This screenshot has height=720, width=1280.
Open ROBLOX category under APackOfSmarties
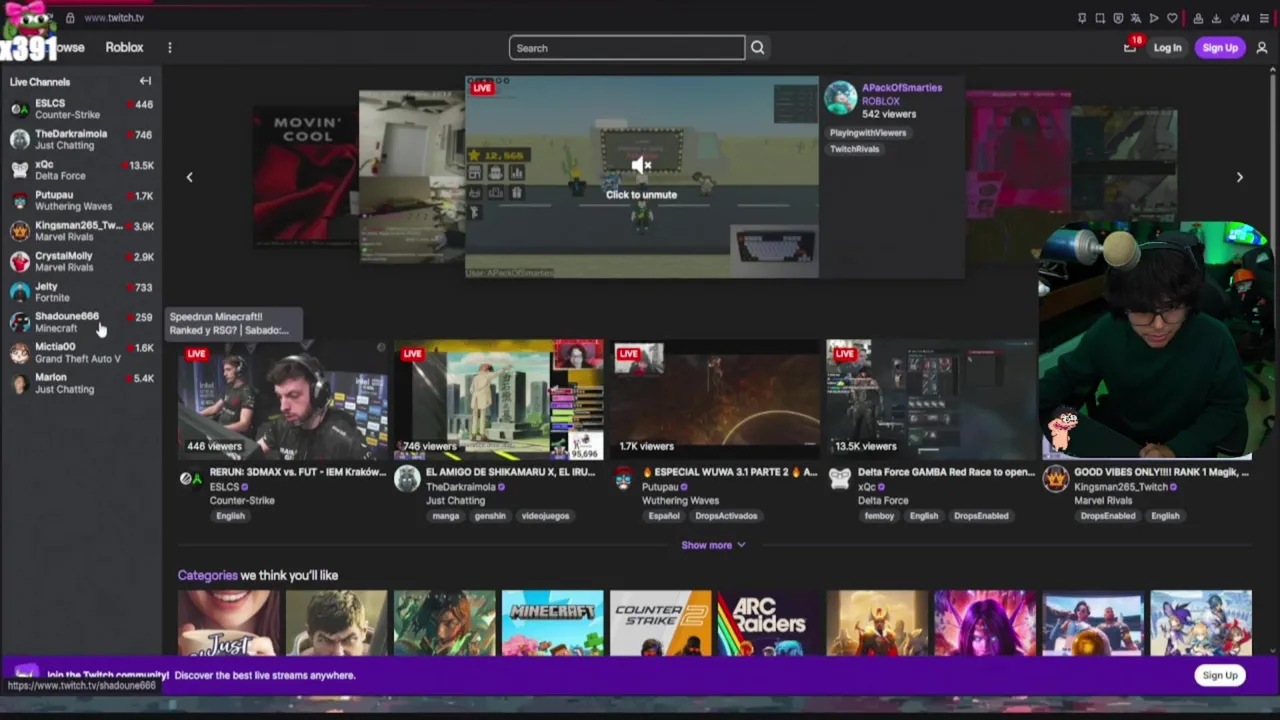pos(881,101)
